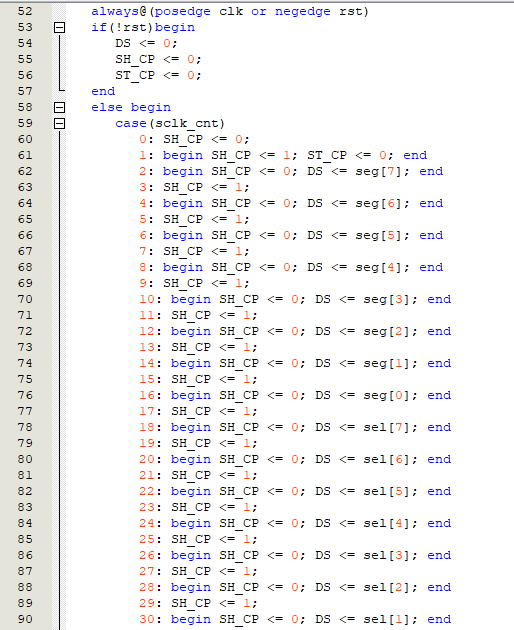The width and height of the screenshot is (514, 630).
Task: Click the 'end' keyword on line 57
Action: pyautogui.click(x=103, y=91)
